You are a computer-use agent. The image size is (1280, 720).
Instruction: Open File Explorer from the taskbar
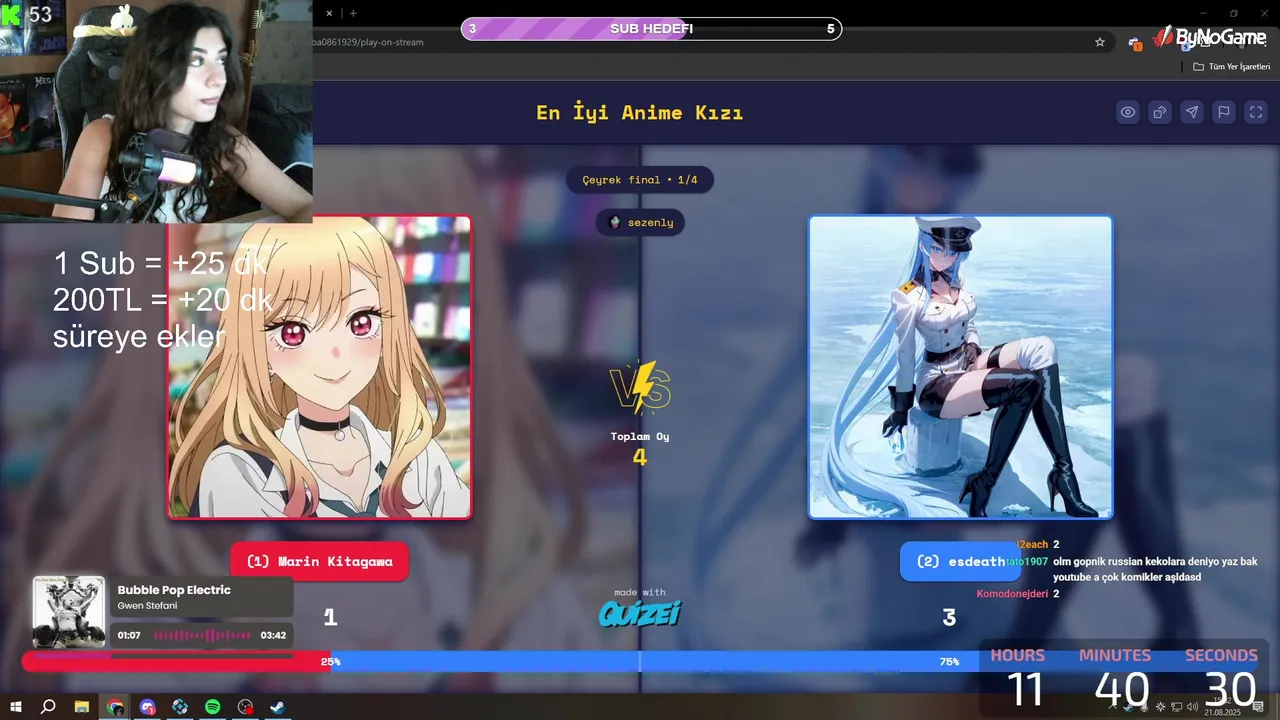[x=82, y=707]
